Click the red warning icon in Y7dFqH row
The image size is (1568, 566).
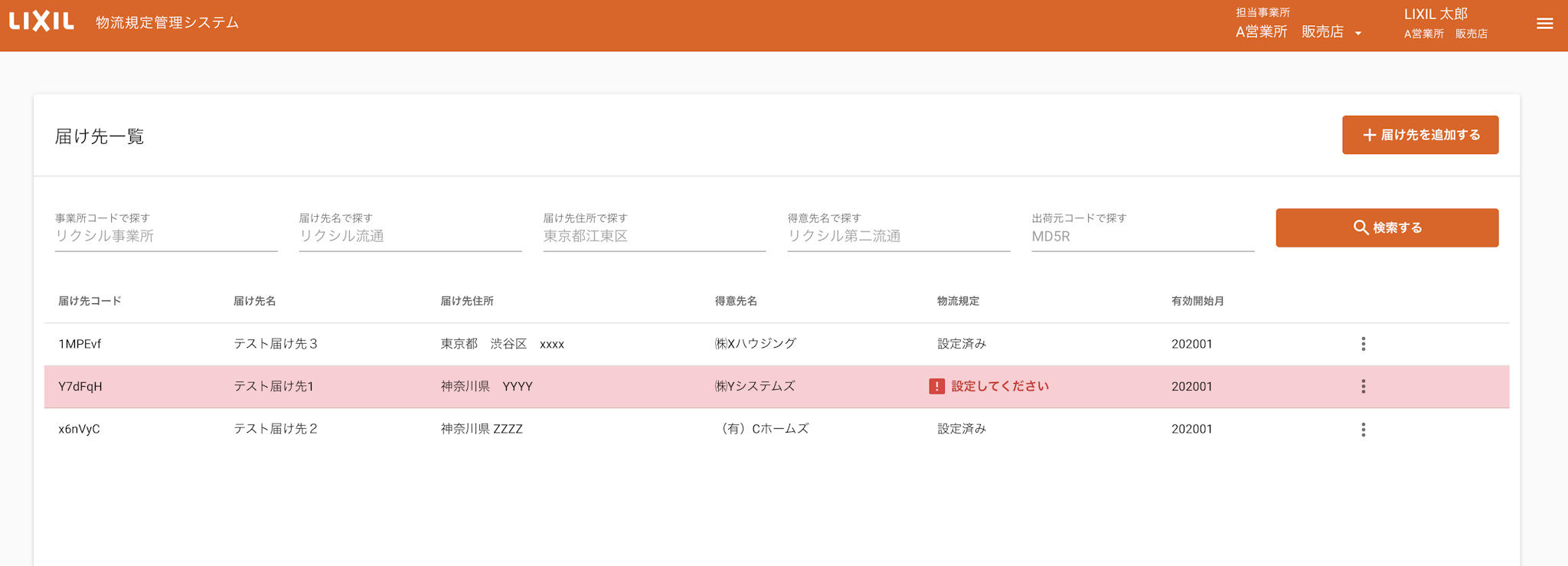tap(936, 387)
